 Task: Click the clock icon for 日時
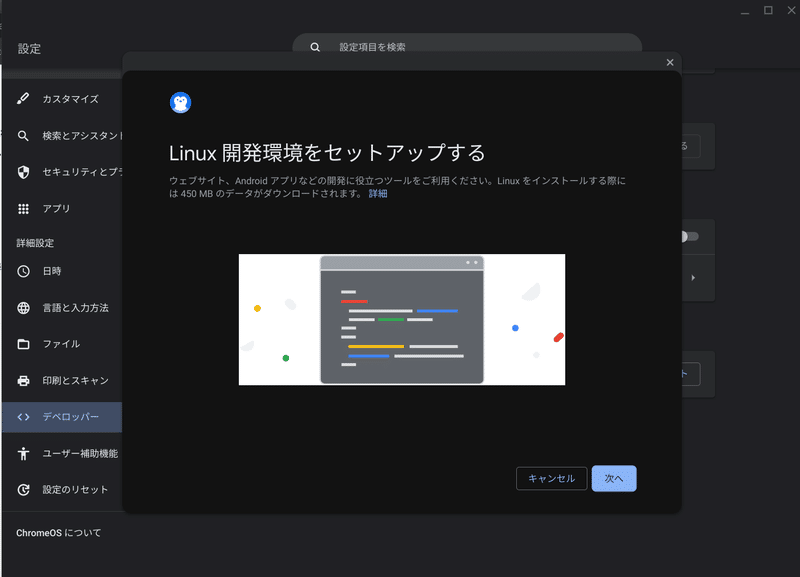(23, 271)
